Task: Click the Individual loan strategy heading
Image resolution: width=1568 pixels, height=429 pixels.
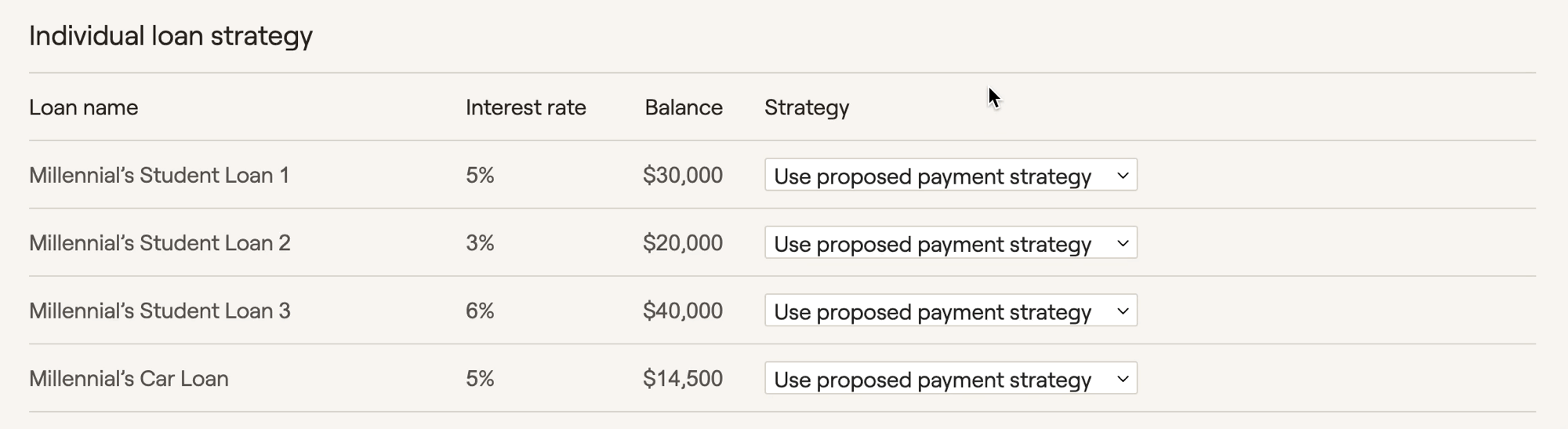Action: coord(171,36)
